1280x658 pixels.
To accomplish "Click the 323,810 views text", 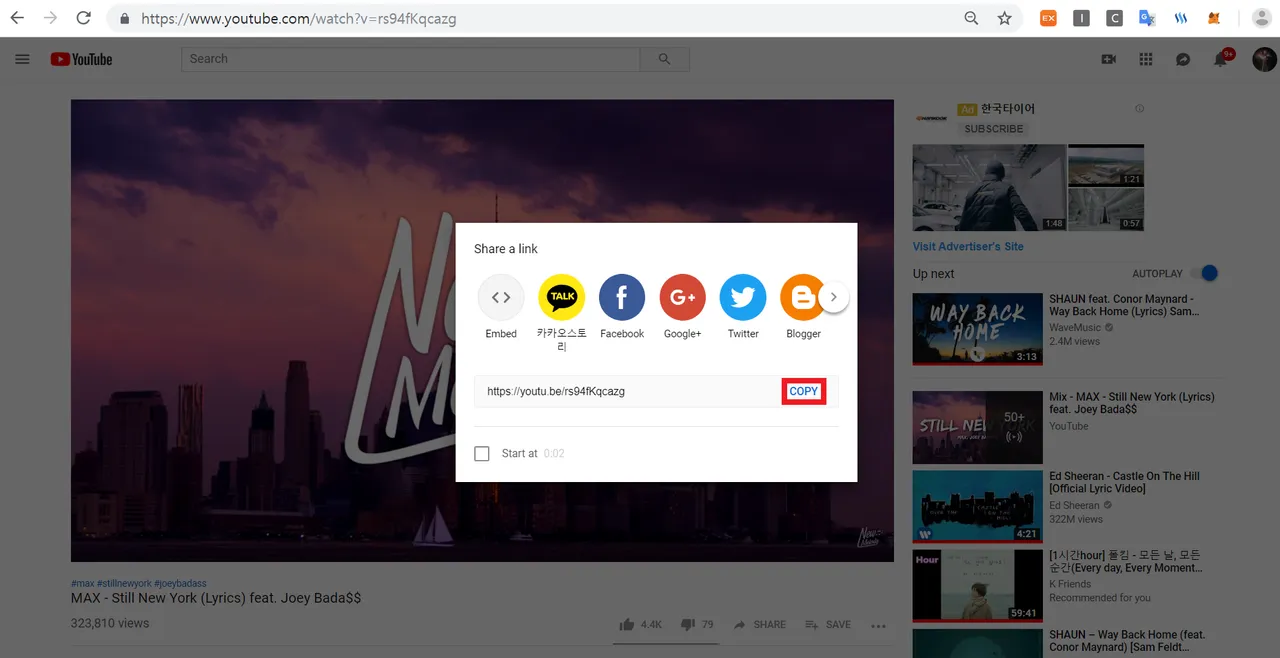I will [110, 623].
